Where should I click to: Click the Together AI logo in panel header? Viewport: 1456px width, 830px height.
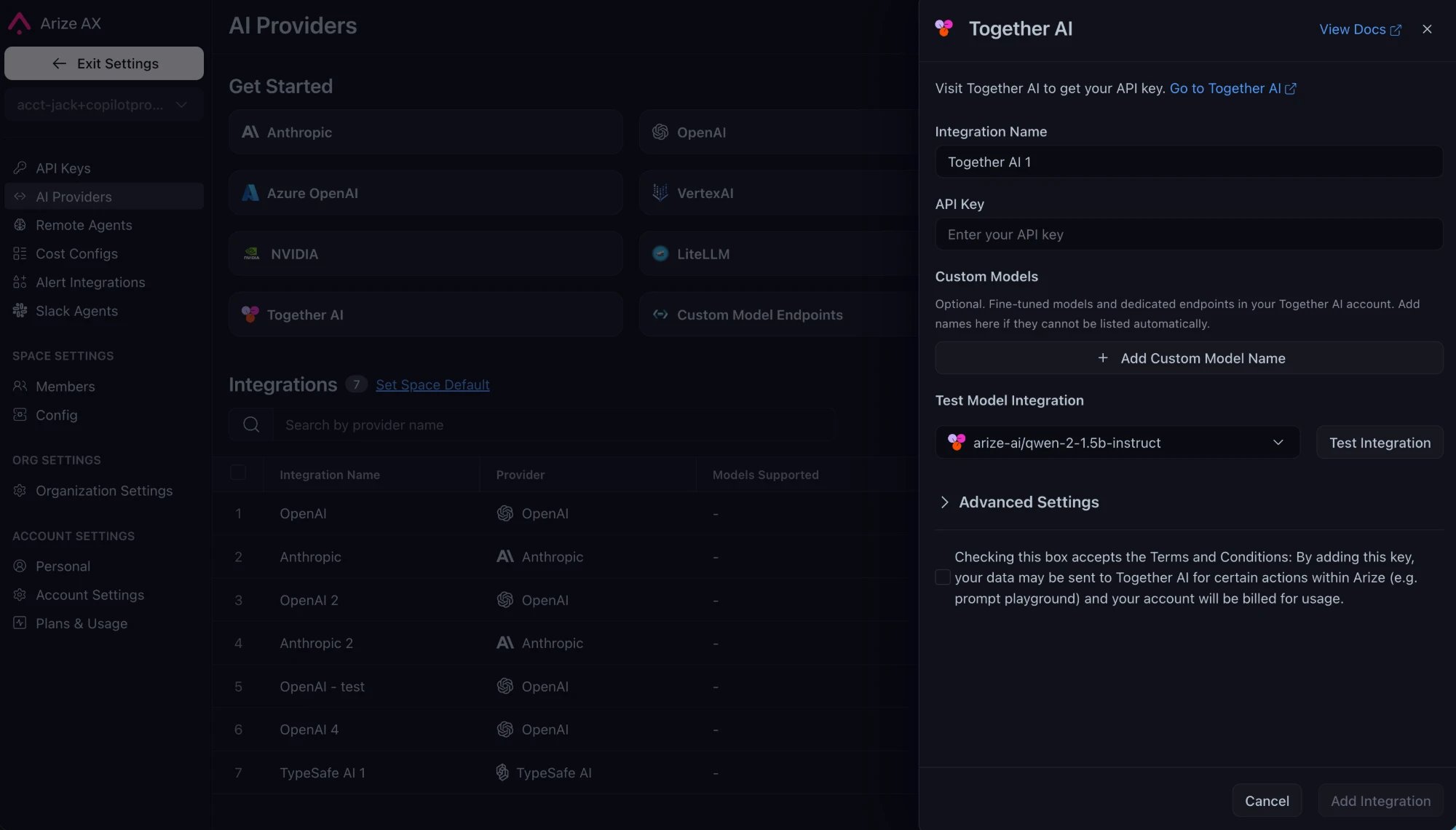(944, 28)
